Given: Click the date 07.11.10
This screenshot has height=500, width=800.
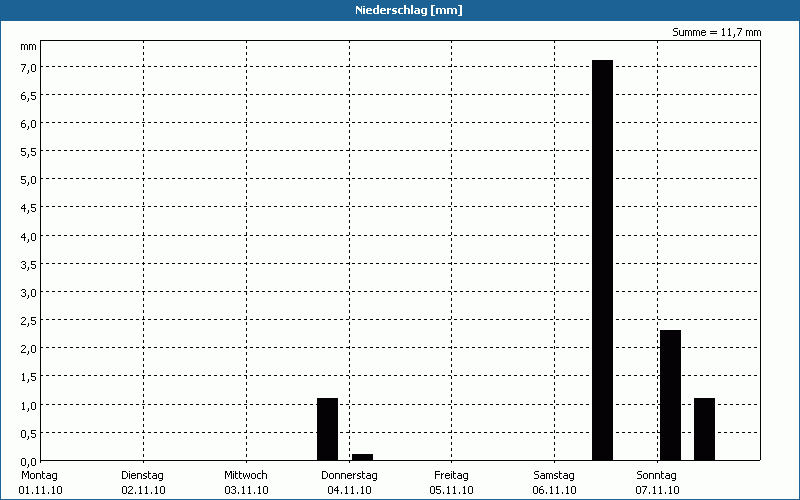Looking at the screenshot, I should (x=658, y=490).
